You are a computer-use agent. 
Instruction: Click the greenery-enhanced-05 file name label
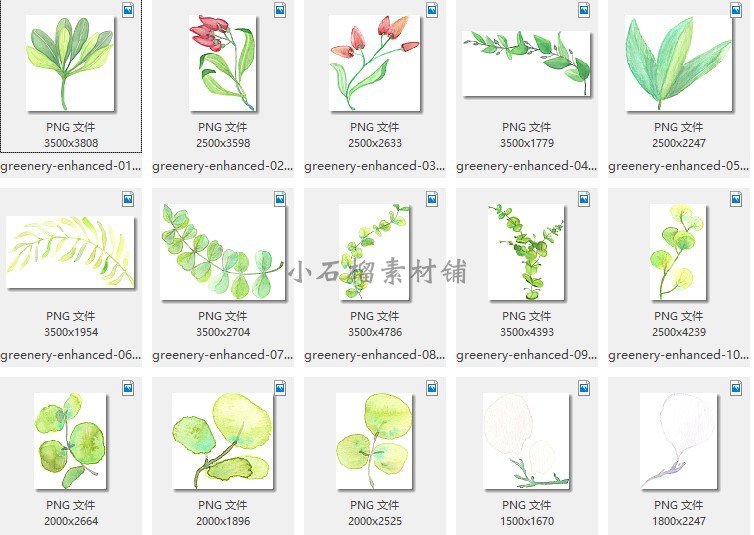pos(678,166)
